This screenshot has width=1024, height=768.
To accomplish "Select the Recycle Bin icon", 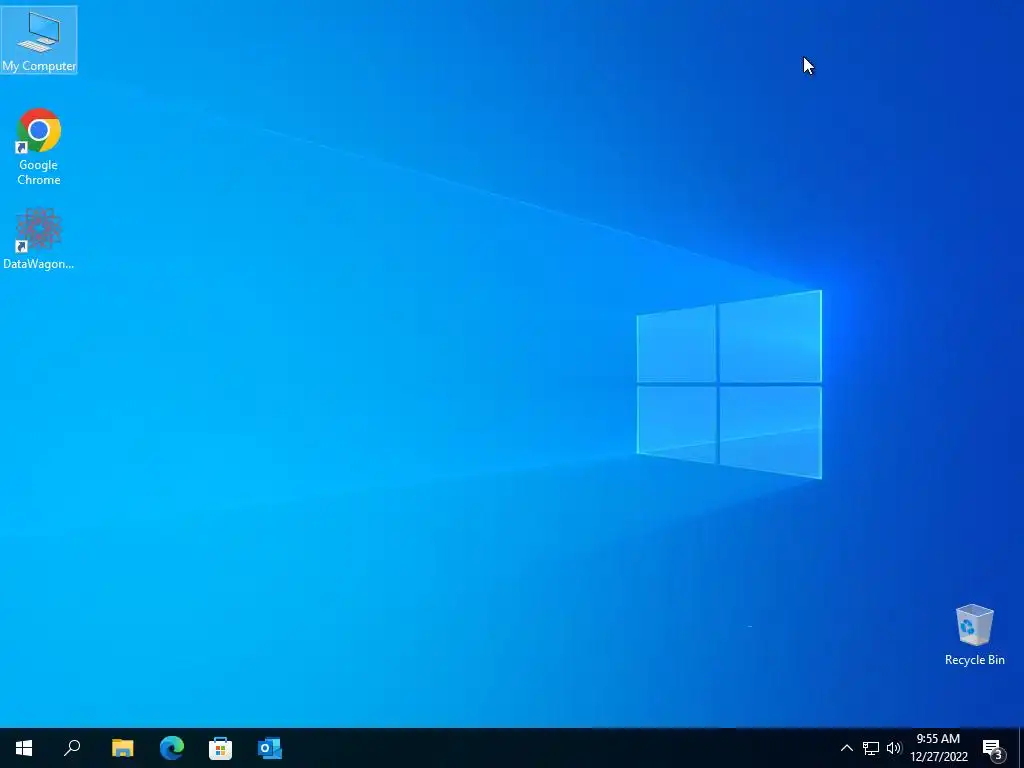I will click(974, 635).
